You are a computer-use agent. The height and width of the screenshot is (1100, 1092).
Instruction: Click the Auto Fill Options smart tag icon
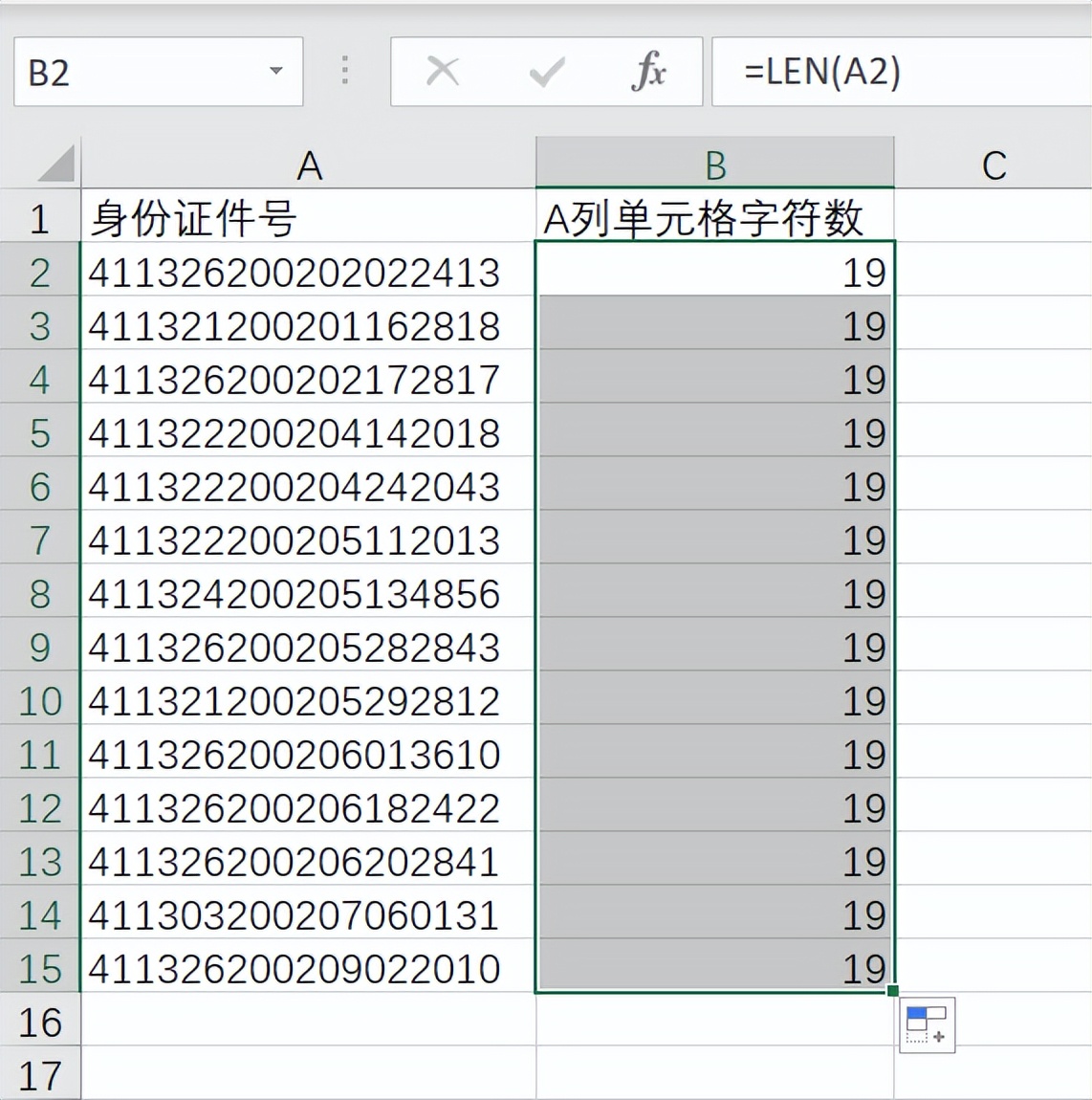tap(926, 1023)
